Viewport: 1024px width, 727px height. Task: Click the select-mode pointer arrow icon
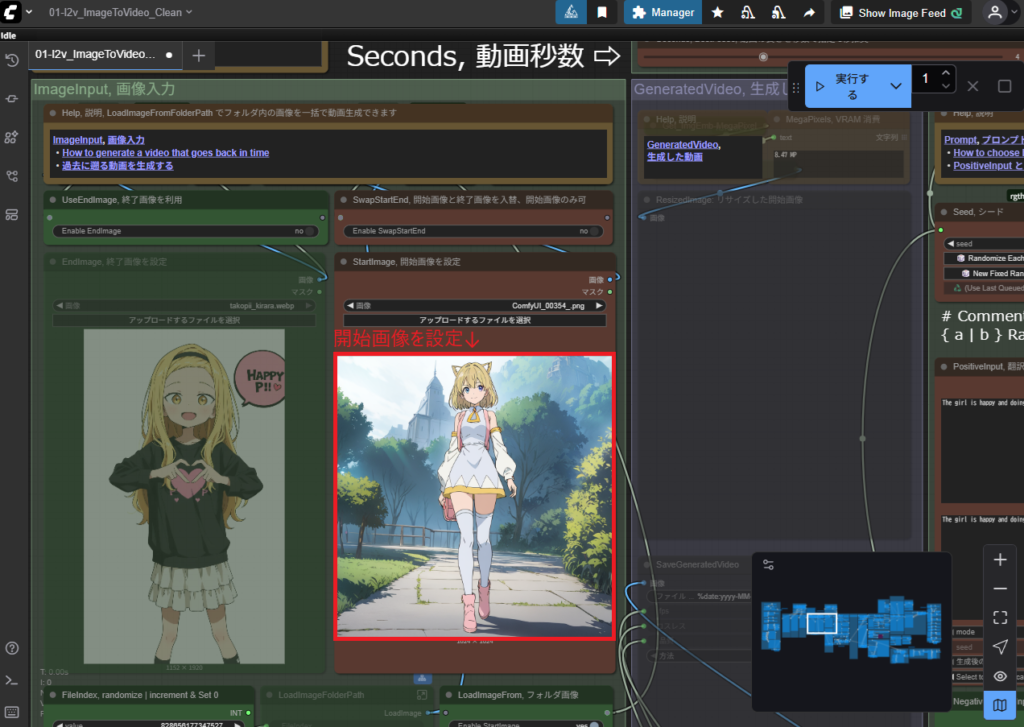[1000, 647]
